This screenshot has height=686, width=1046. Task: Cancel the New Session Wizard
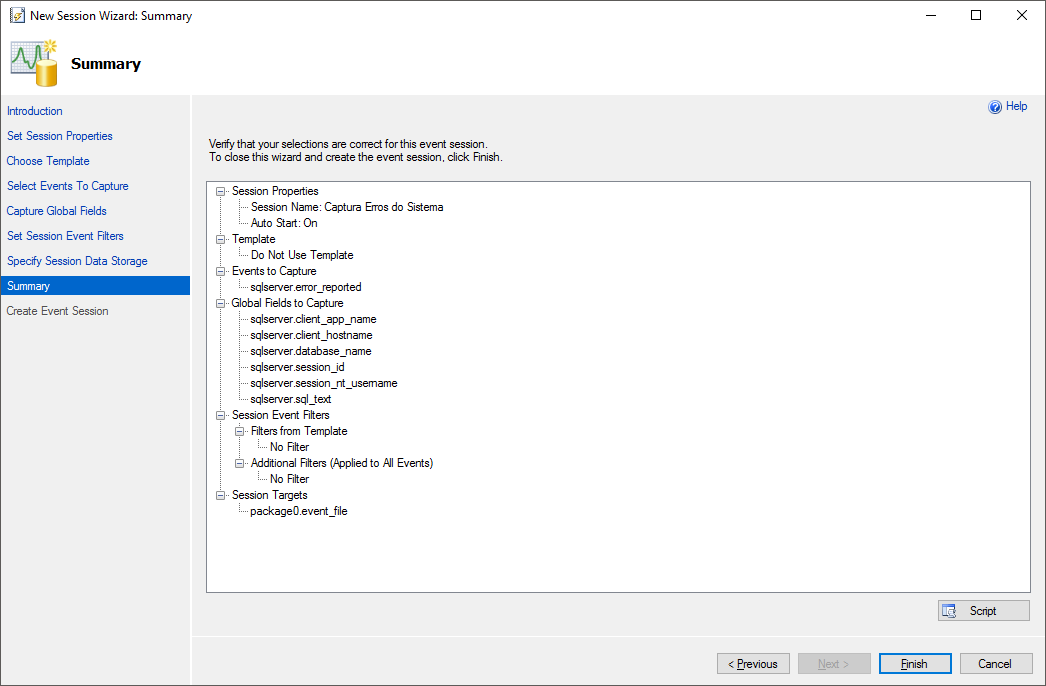click(x=996, y=664)
